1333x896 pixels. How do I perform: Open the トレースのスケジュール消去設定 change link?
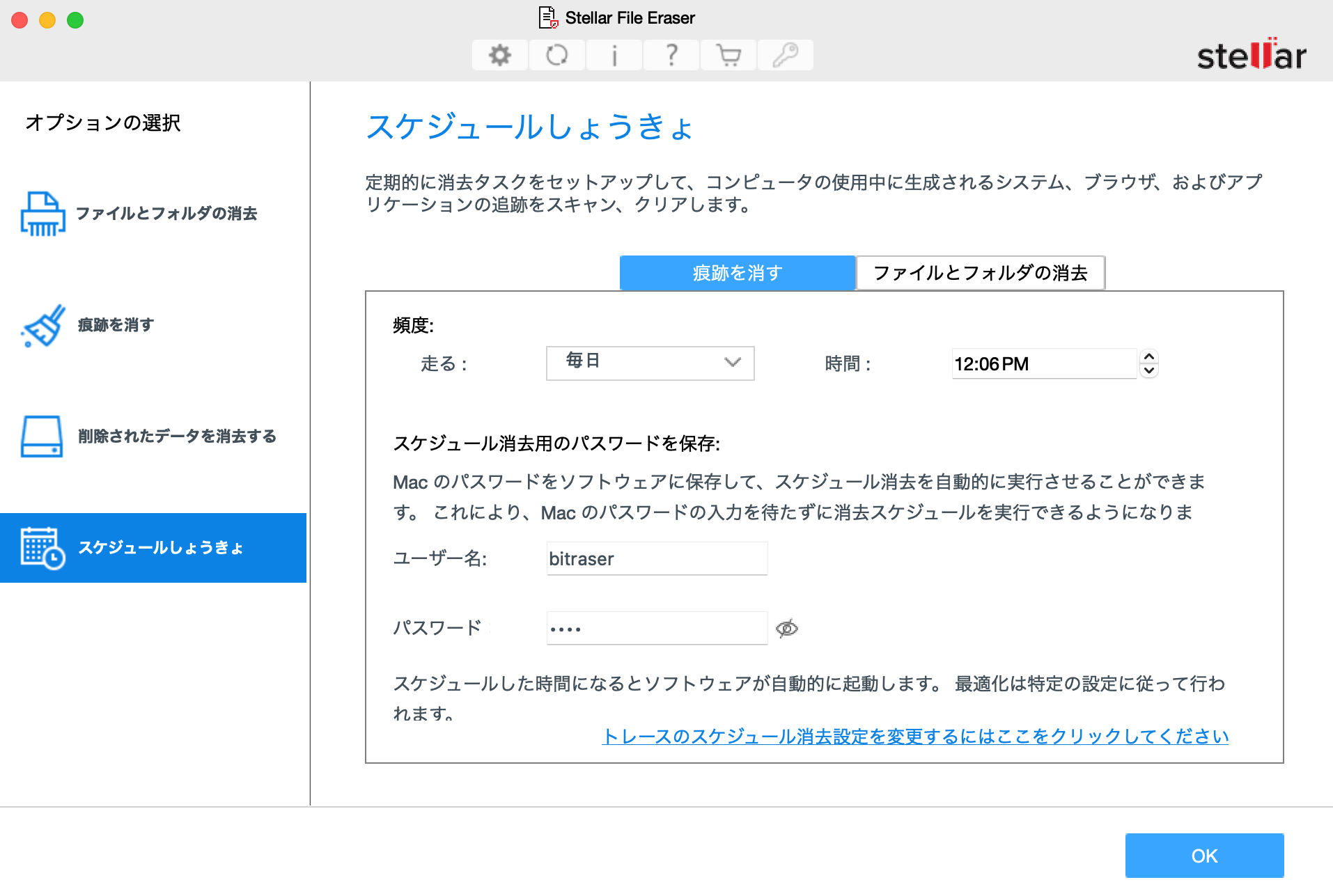click(x=915, y=737)
